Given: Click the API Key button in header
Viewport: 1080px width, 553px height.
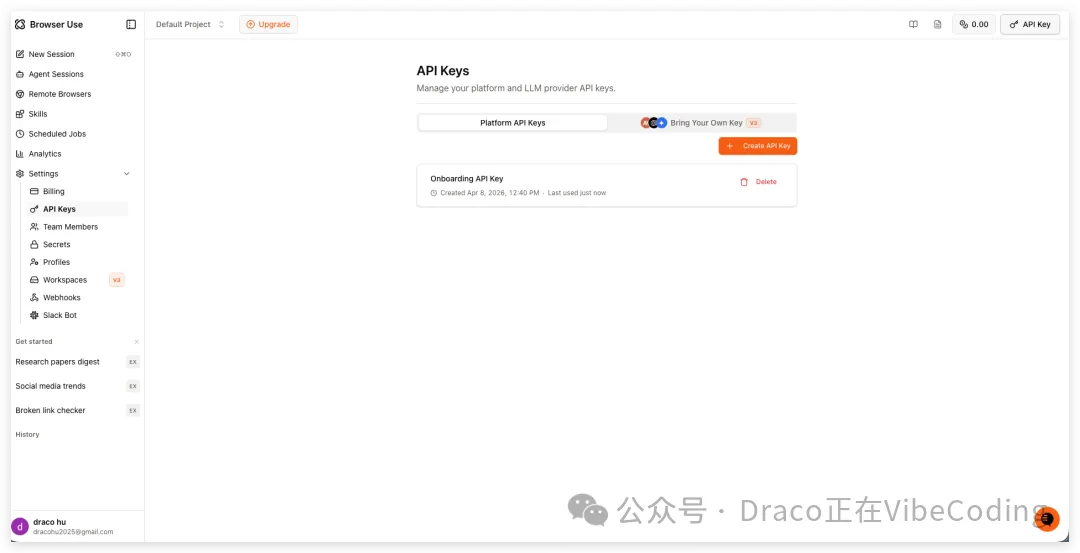Looking at the screenshot, I should (1029, 24).
